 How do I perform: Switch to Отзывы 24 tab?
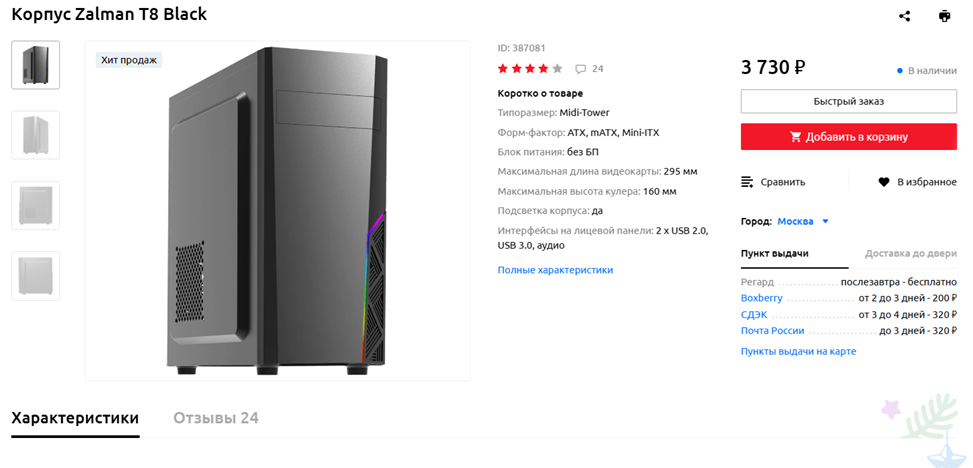coord(215,418)
